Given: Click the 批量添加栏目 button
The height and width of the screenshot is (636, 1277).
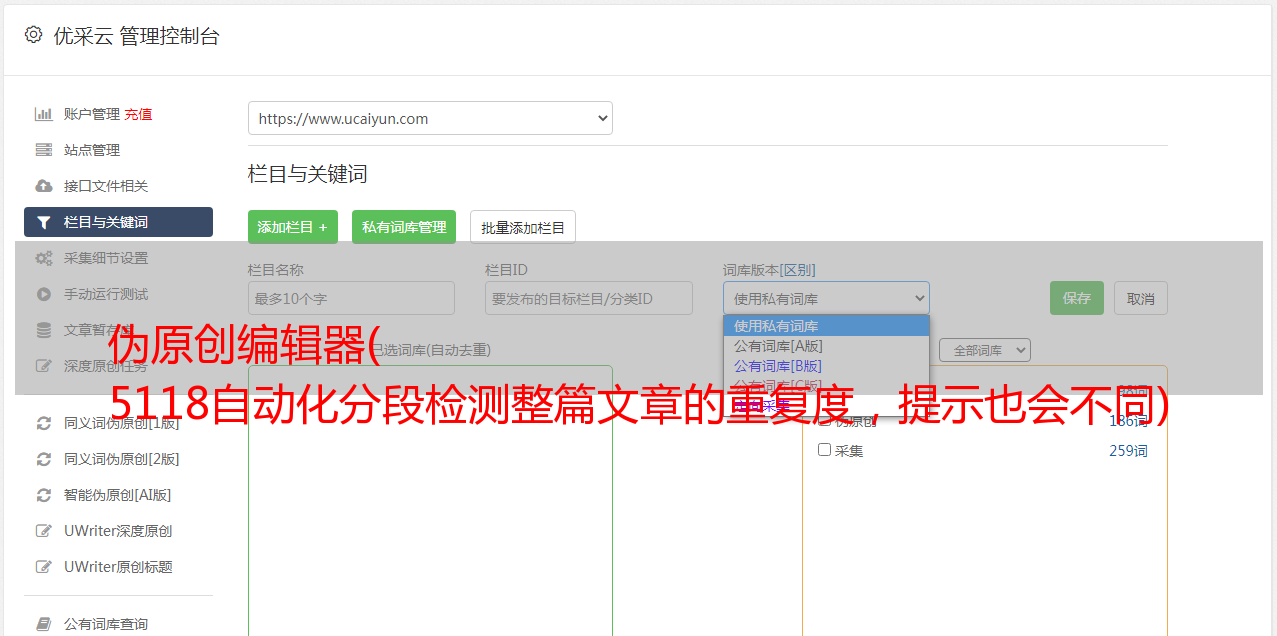Looking at the screenshot, I should [x=523, y=227].
